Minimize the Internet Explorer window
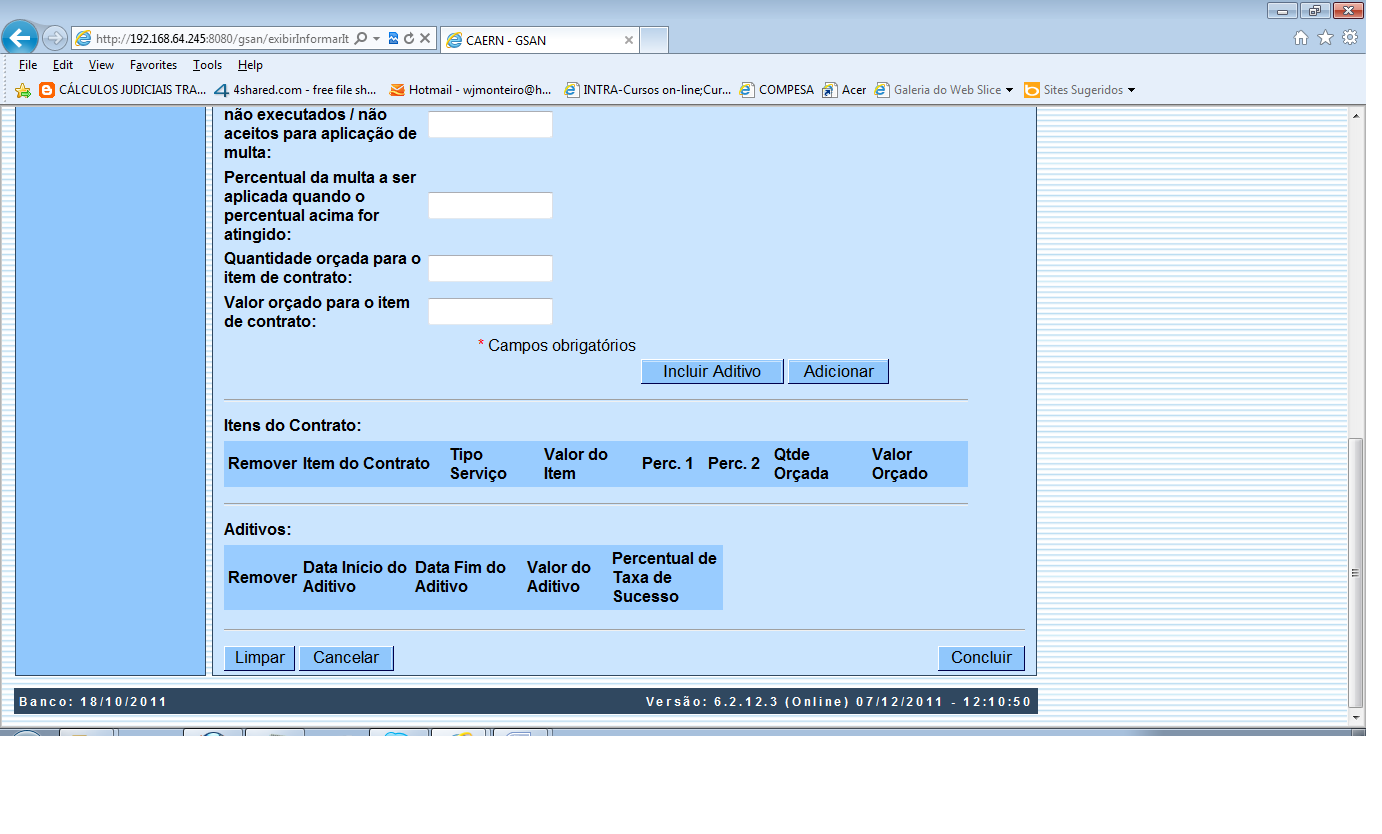 coord(1282,10)
